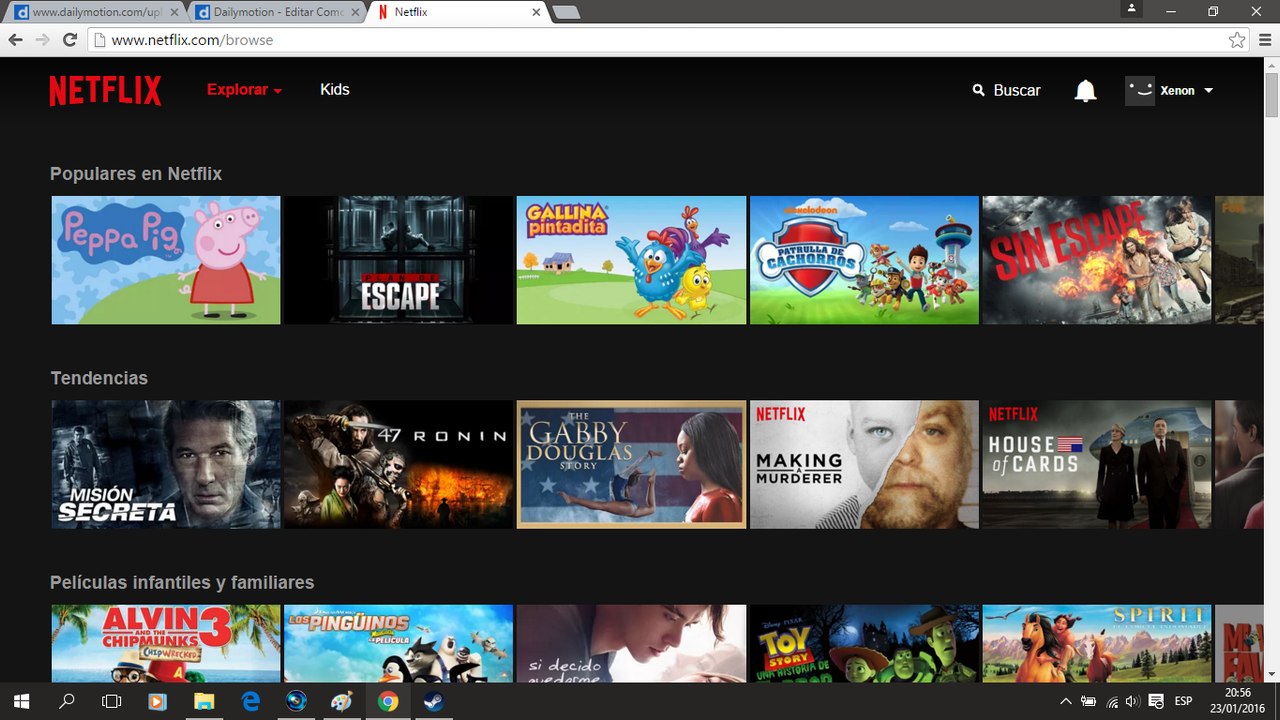This screenshot has width=1280, height=720.
Task: Click the Netflix logo
Action: (x=105, y=90)
